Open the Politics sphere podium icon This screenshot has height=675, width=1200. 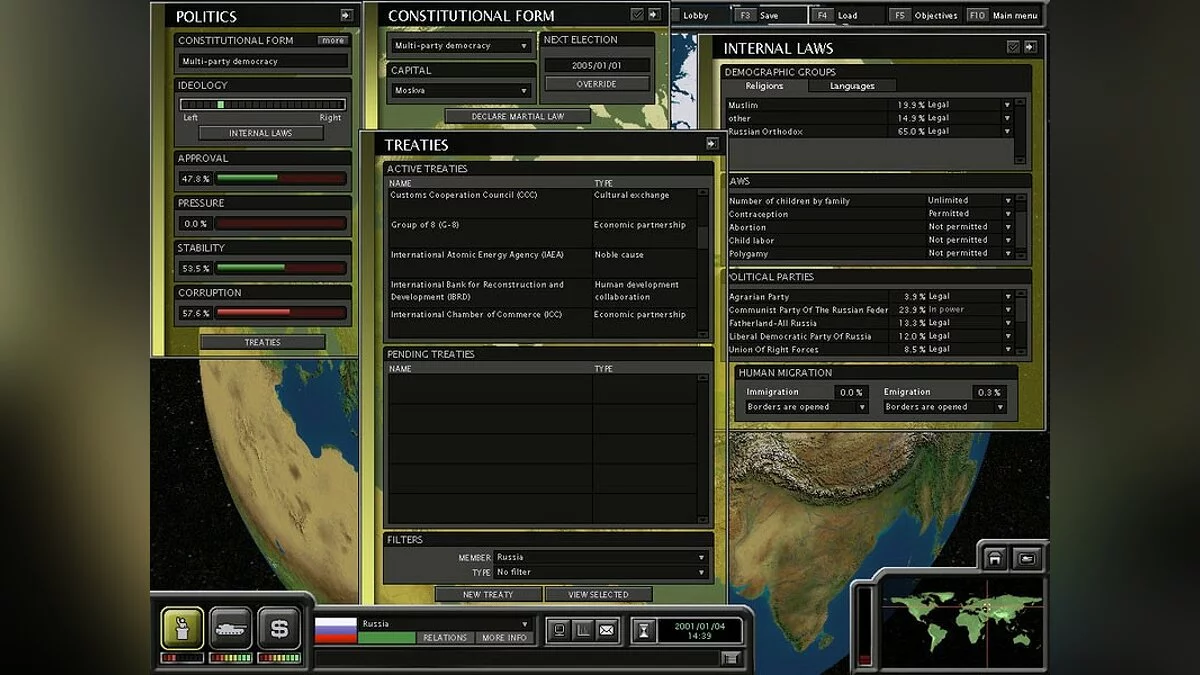(182, 628)
